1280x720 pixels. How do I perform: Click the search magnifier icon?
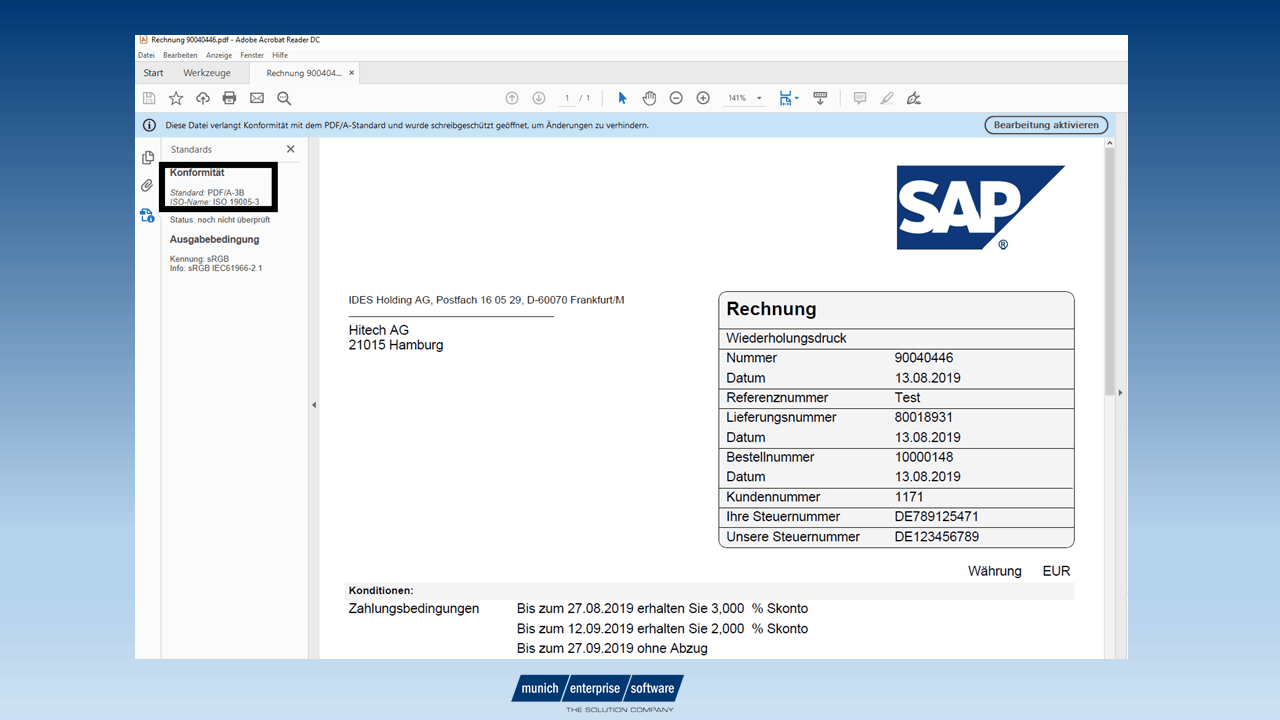284,98
